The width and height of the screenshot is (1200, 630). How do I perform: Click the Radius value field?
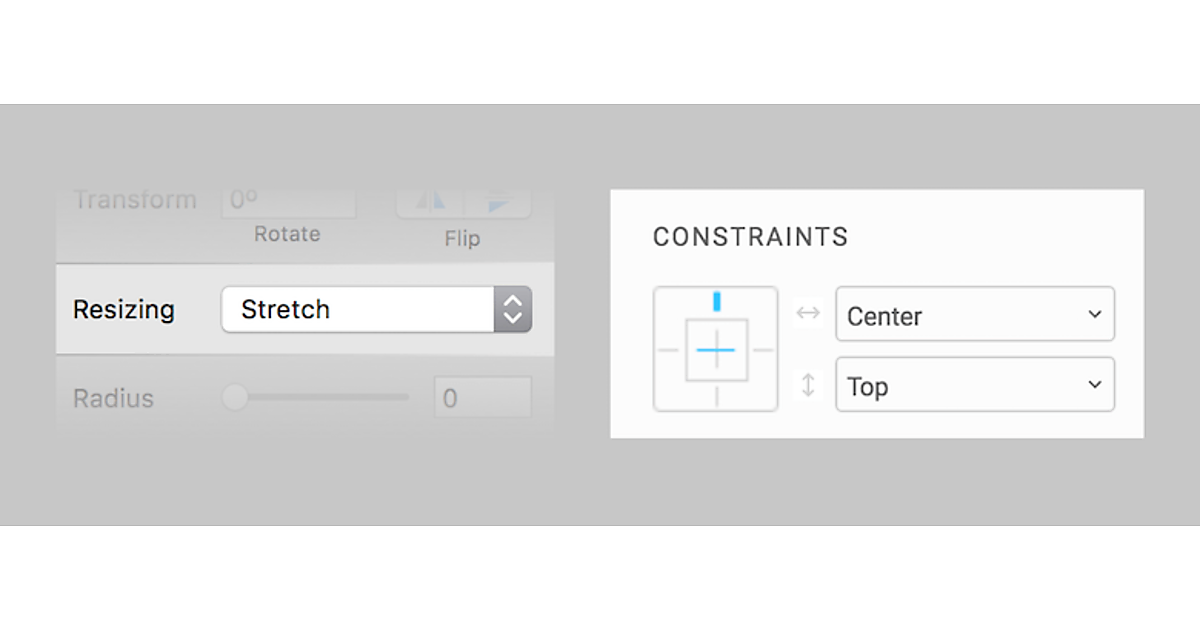coord(482,398)
